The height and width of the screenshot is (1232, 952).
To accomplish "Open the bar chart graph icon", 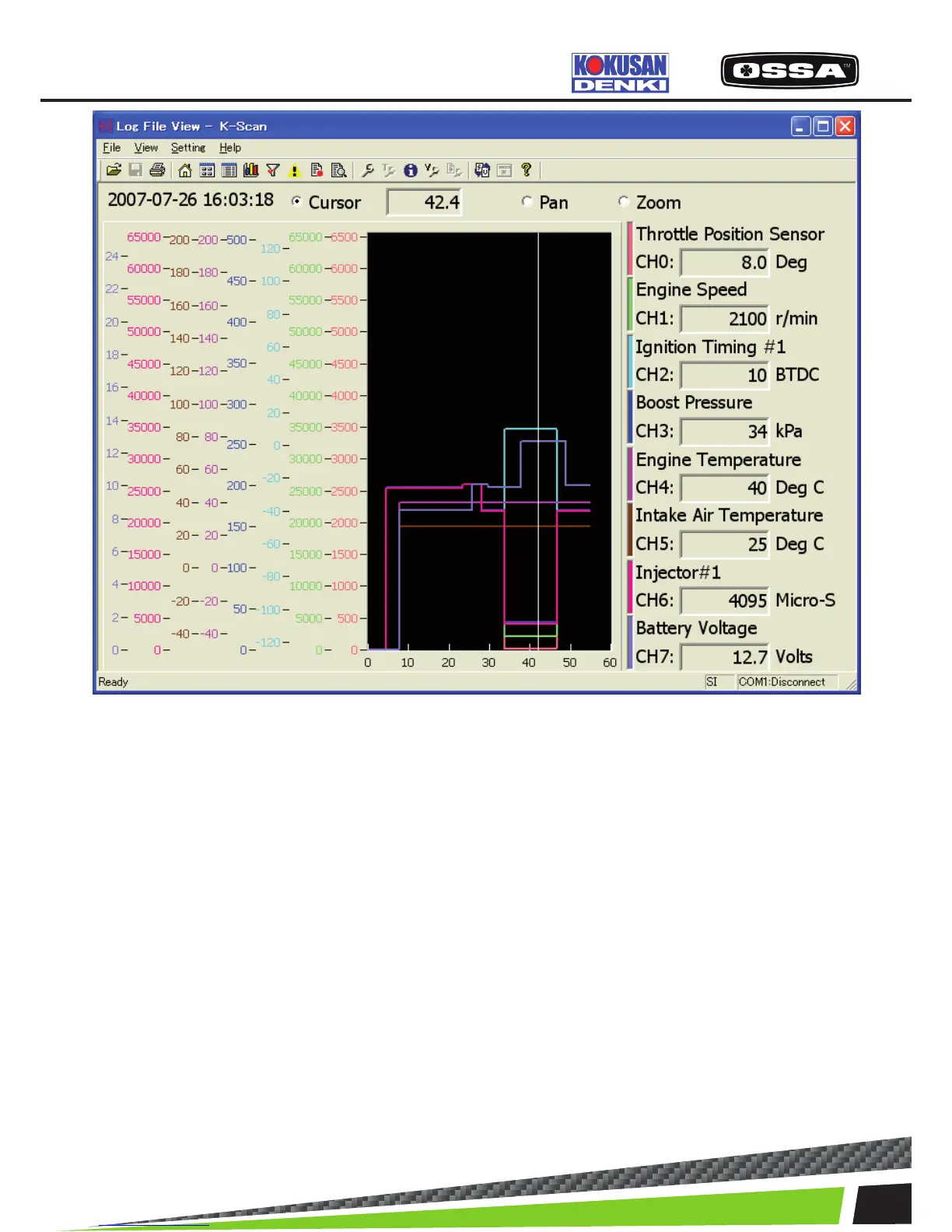I will 250,170.
